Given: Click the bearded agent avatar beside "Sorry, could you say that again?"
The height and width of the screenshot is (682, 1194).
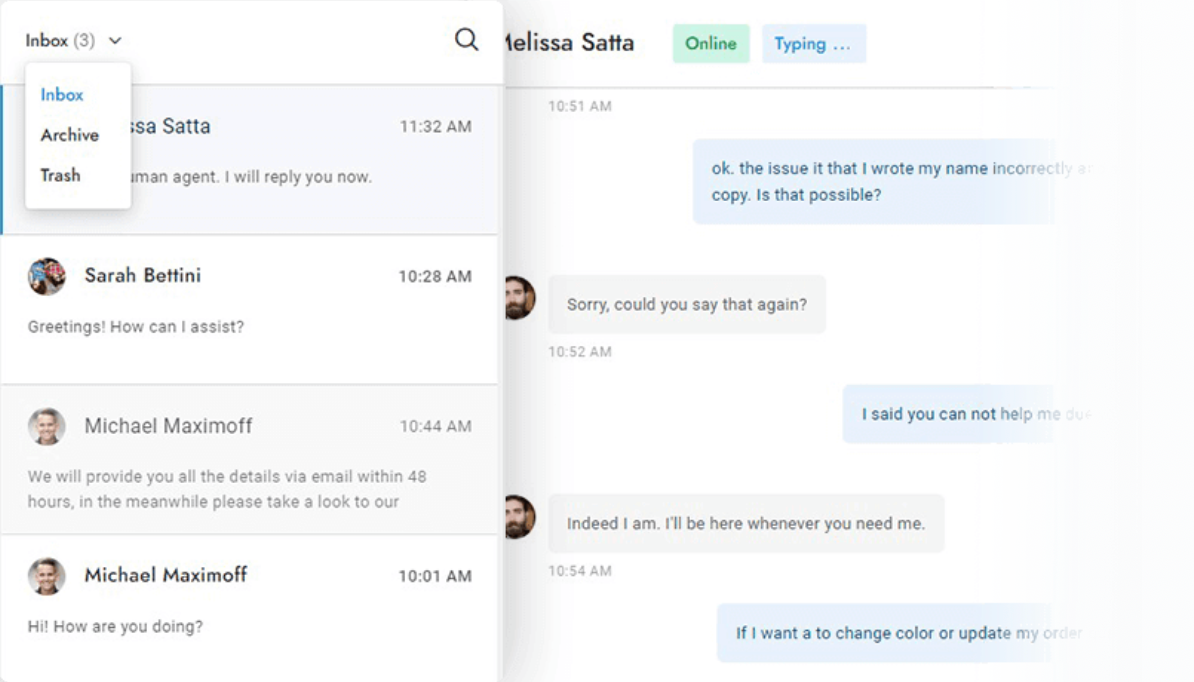Looking at the screenshot, I should (518, 298).
